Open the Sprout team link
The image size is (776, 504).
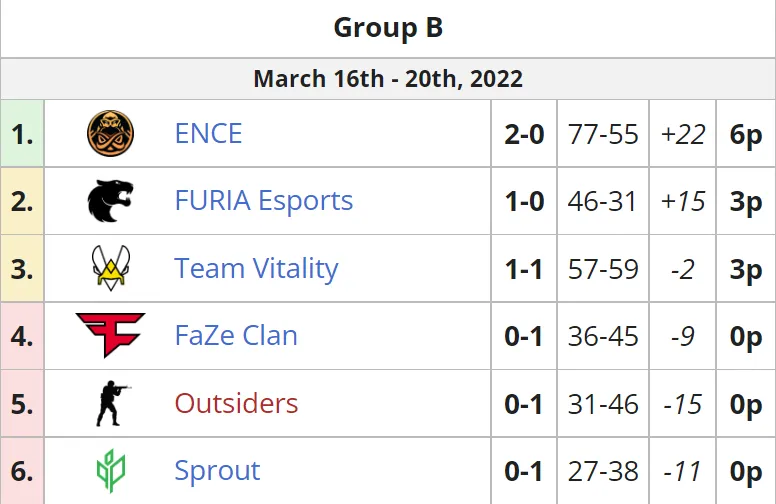pos(217,471)
